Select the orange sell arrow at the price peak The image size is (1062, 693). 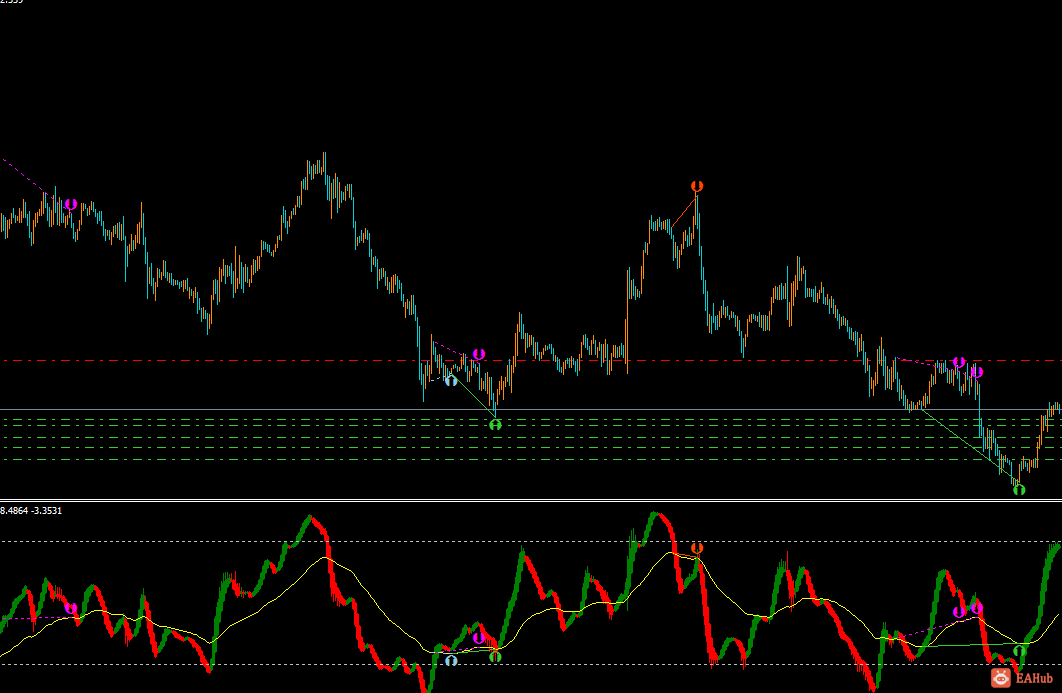point(697,186)
